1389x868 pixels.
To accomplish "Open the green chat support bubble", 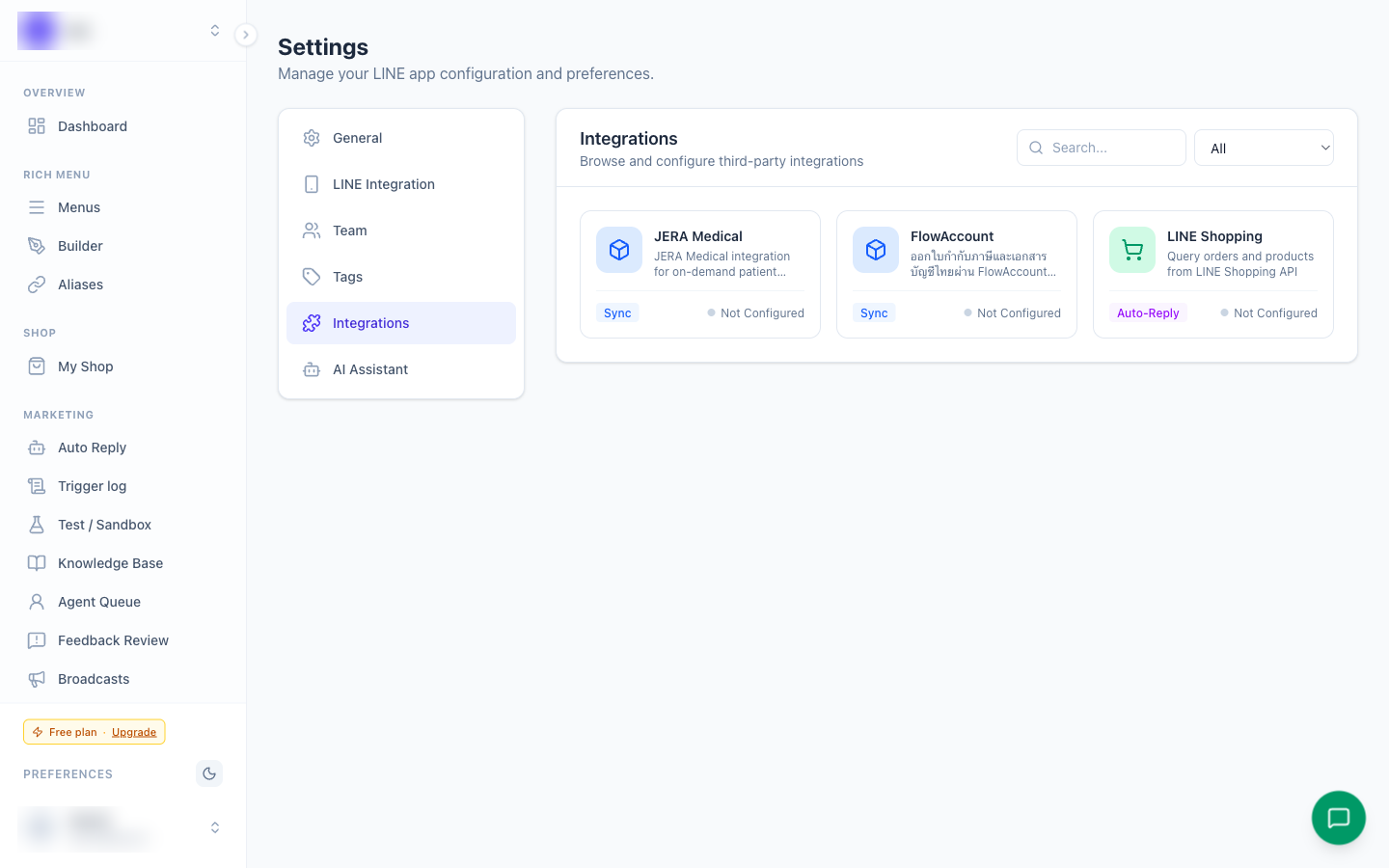I will click(x=1339, y=818).
